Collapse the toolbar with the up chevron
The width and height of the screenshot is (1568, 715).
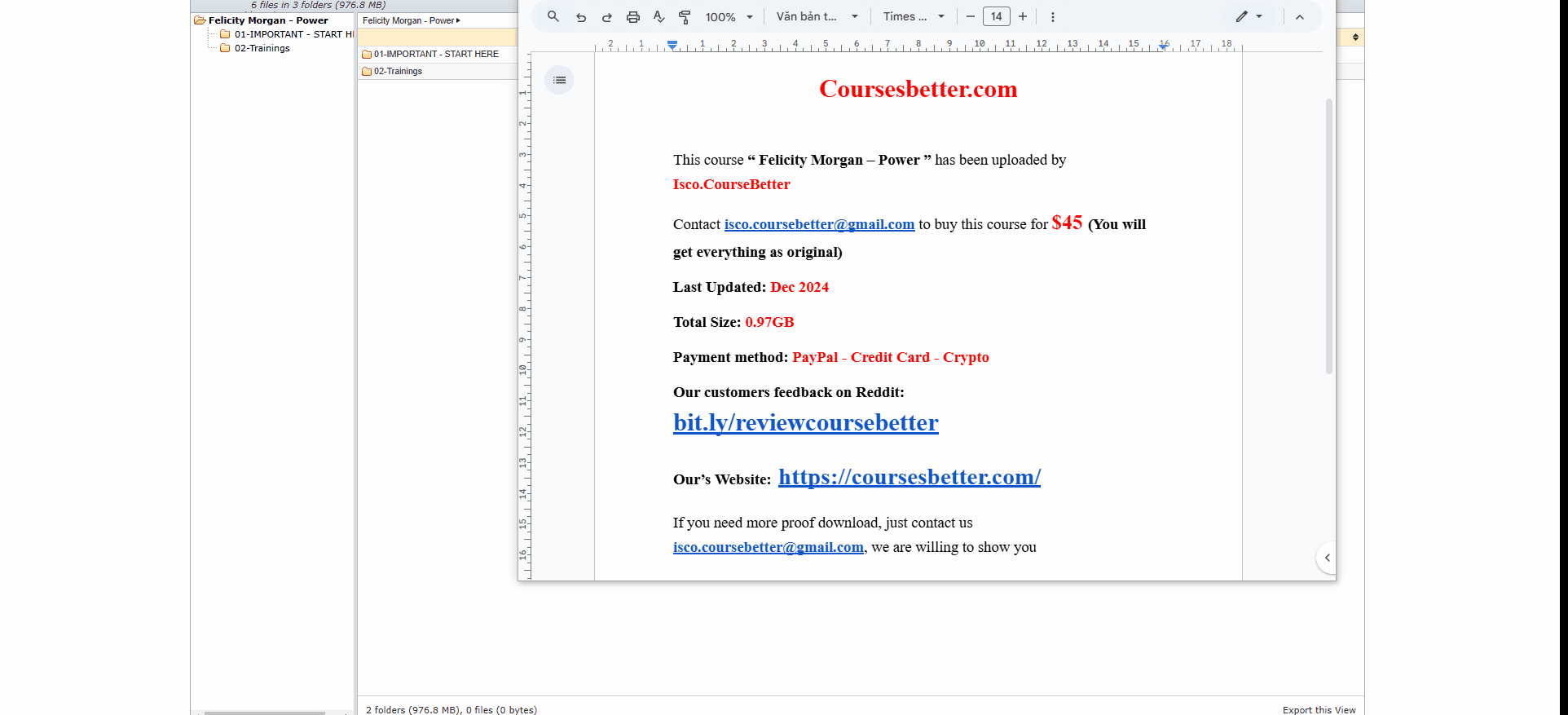[x=1300, y=16]
